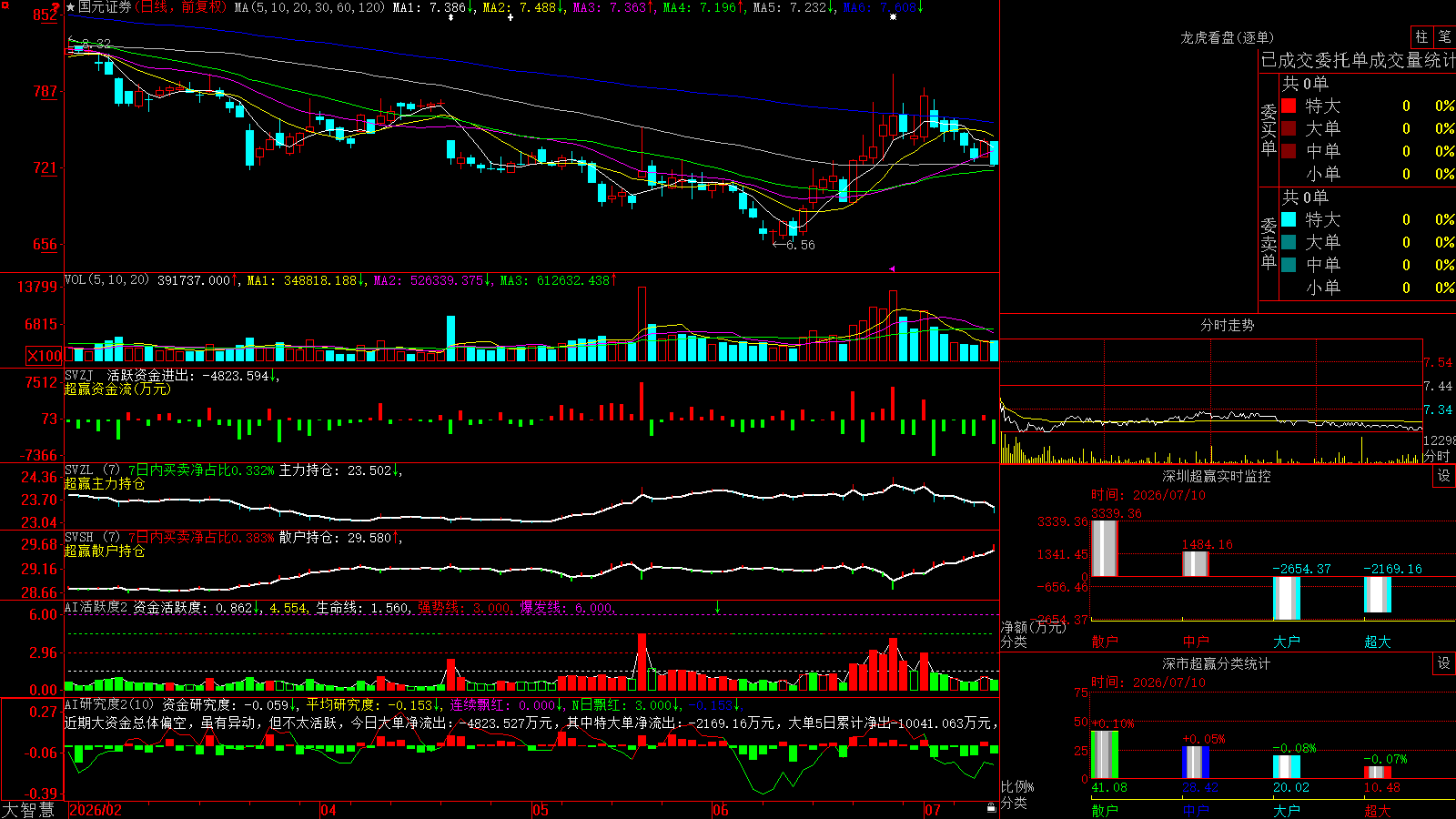Click the 共0单 count under 委买单
The image size is (1456, 819).
(1305, 84)
